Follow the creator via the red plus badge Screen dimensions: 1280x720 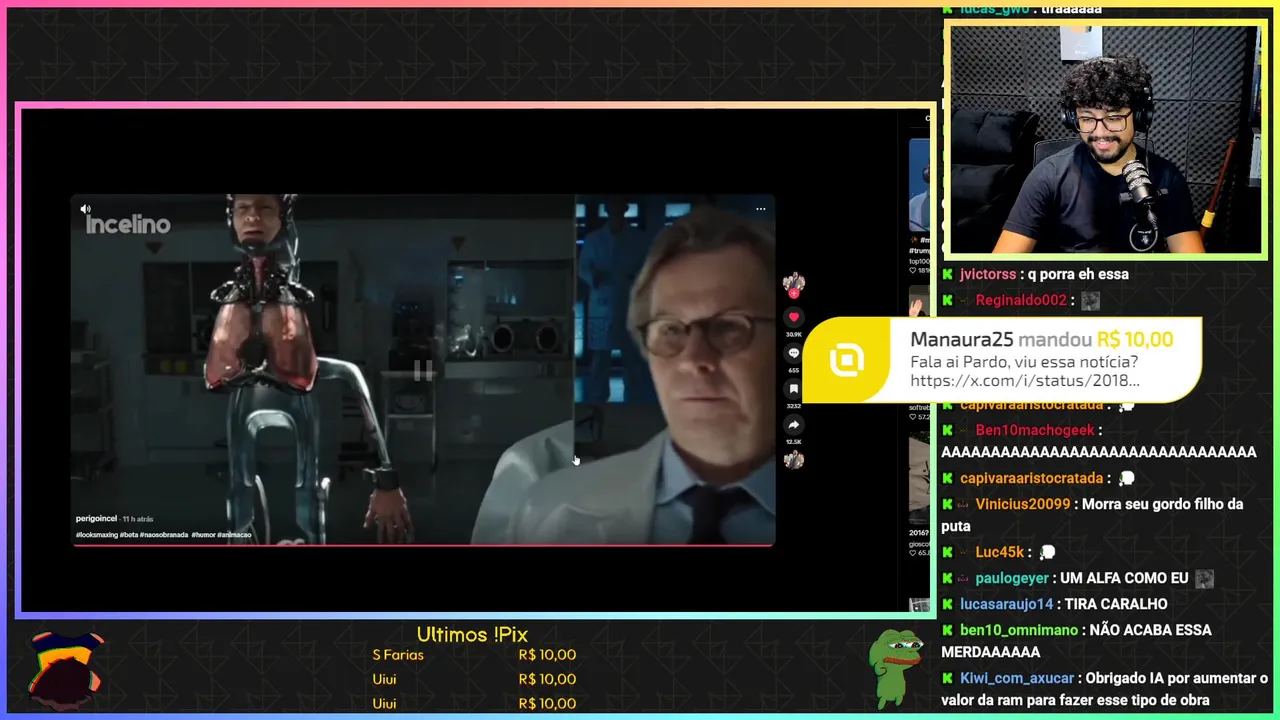pyautogui.click(x=794, y=293)
